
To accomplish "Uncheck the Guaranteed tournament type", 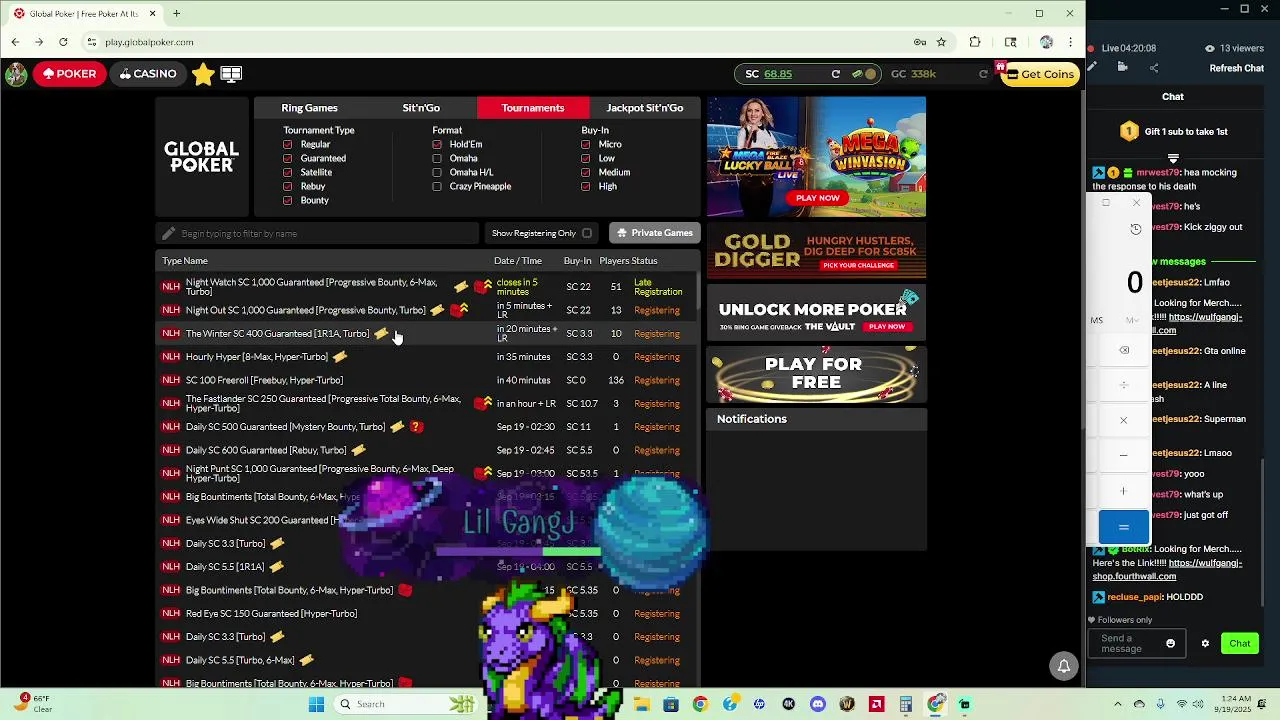I will (x=288, y=158).
